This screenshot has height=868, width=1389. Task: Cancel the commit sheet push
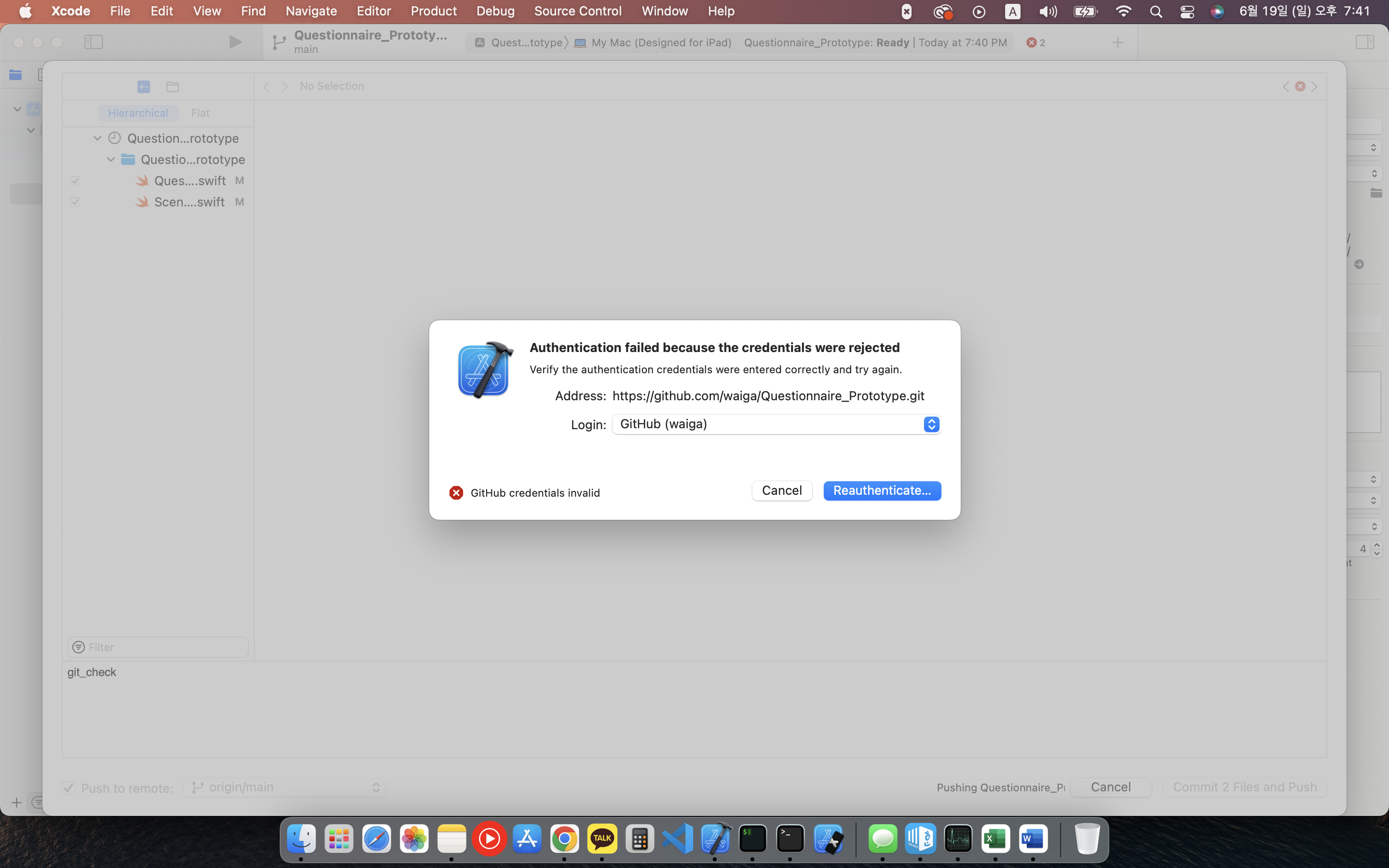coord(1111,787)
